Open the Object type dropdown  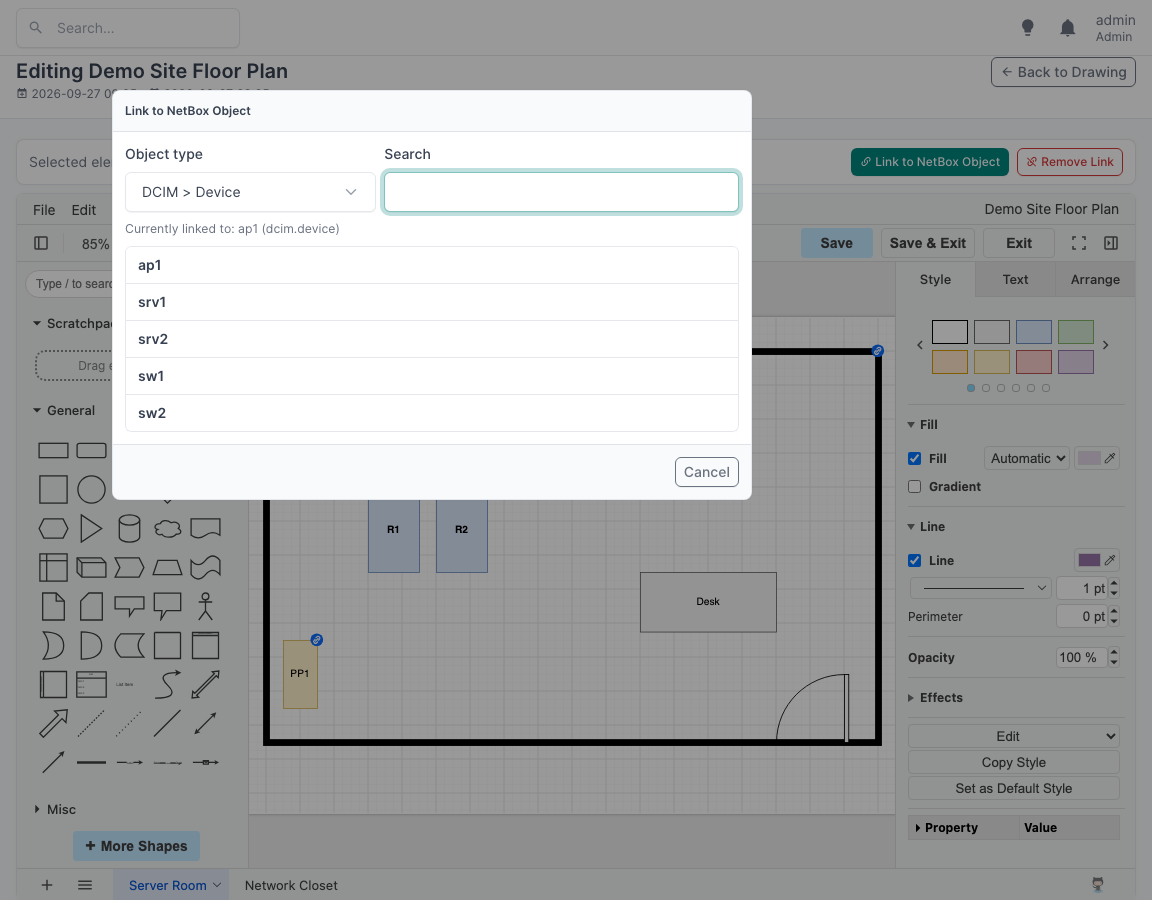[x=250, y=192]
